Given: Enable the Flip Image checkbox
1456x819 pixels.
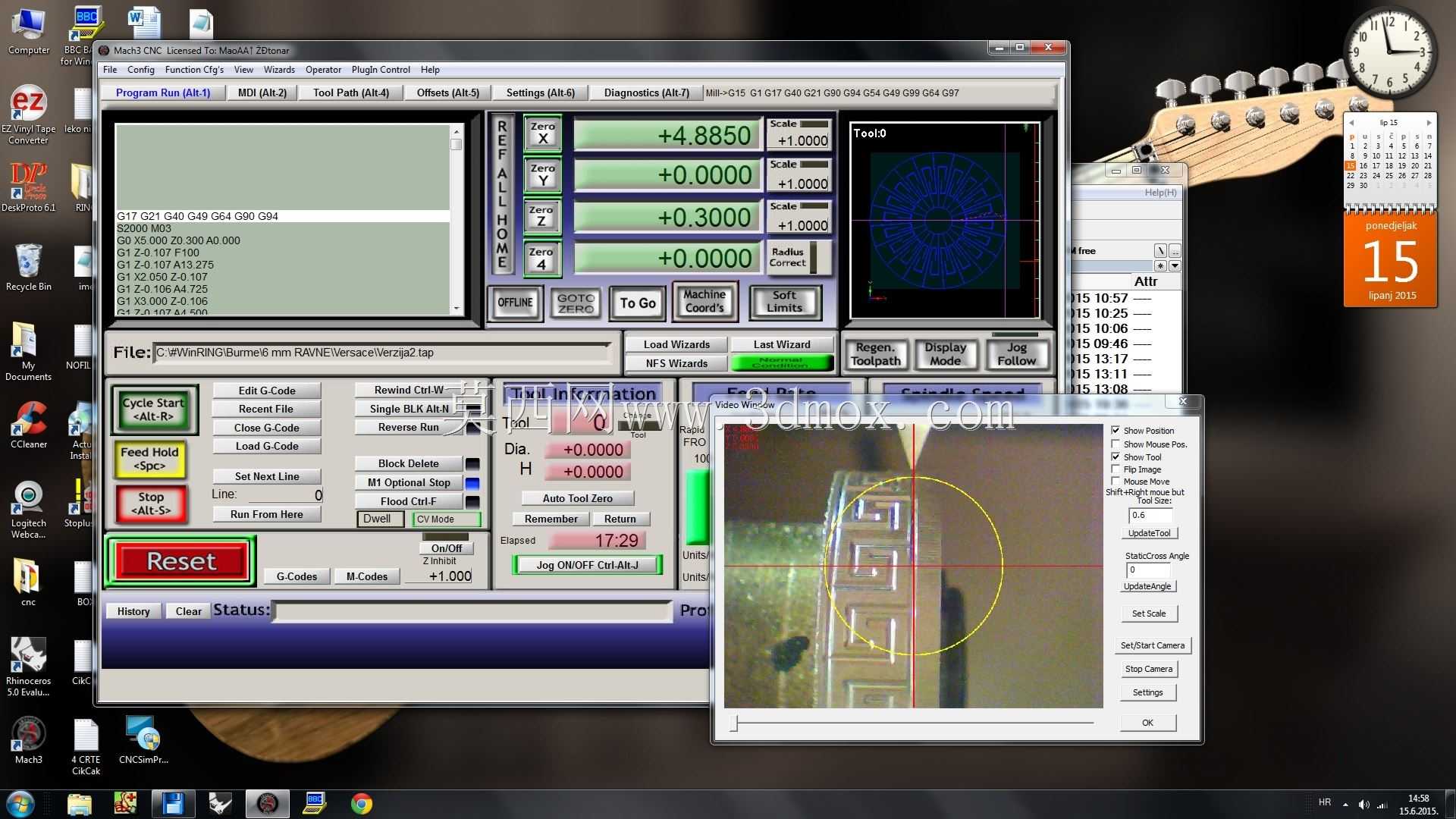Looking at the screenshot, I should coord(1116,469).
